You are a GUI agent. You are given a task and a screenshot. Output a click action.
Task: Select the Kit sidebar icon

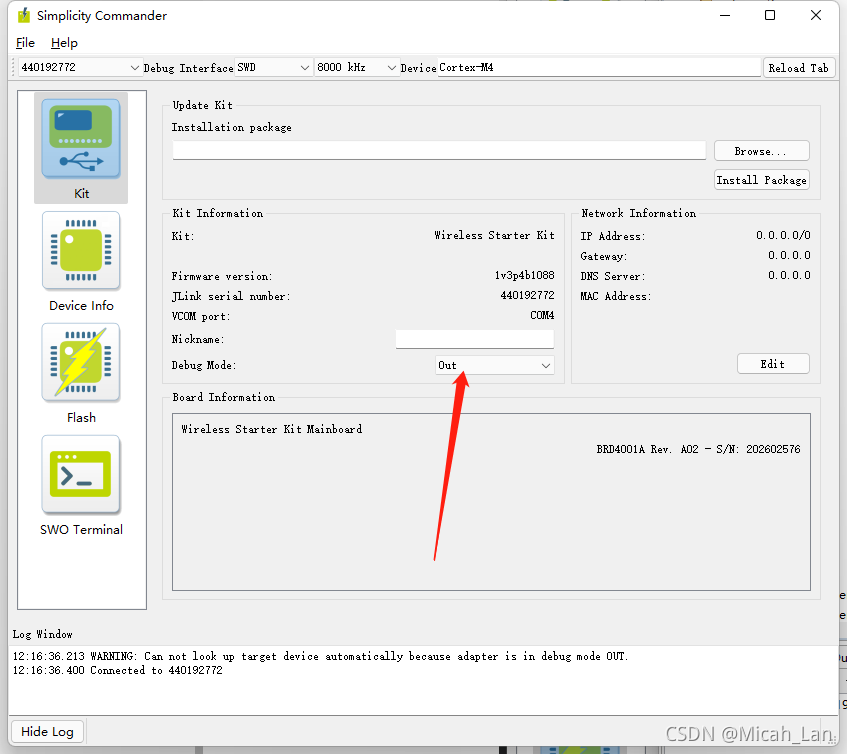pos(81,147)
